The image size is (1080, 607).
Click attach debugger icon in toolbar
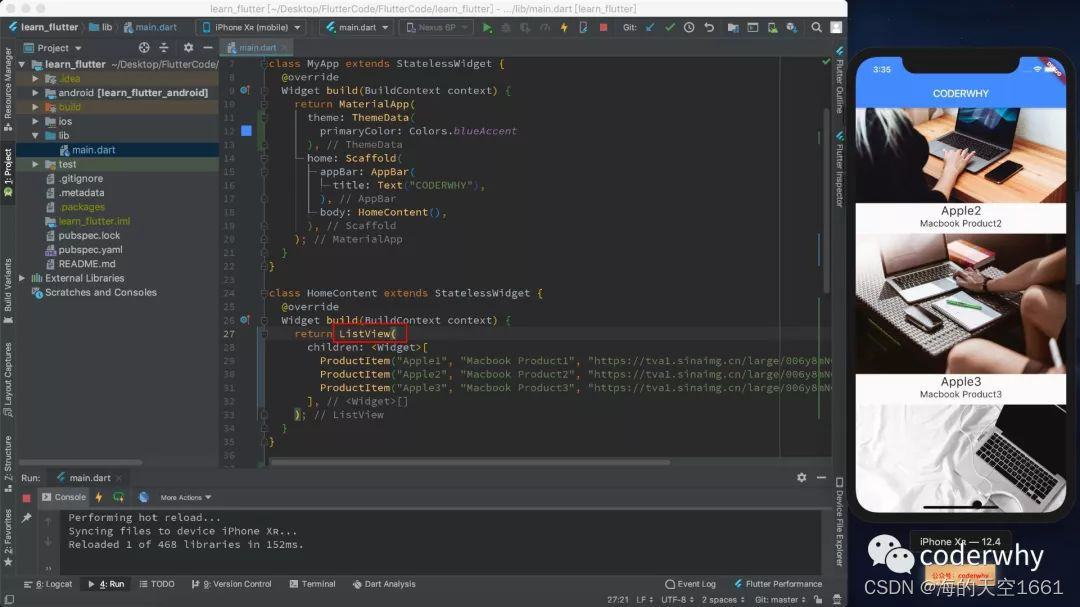pyautogui.click(x=583, y=28)
